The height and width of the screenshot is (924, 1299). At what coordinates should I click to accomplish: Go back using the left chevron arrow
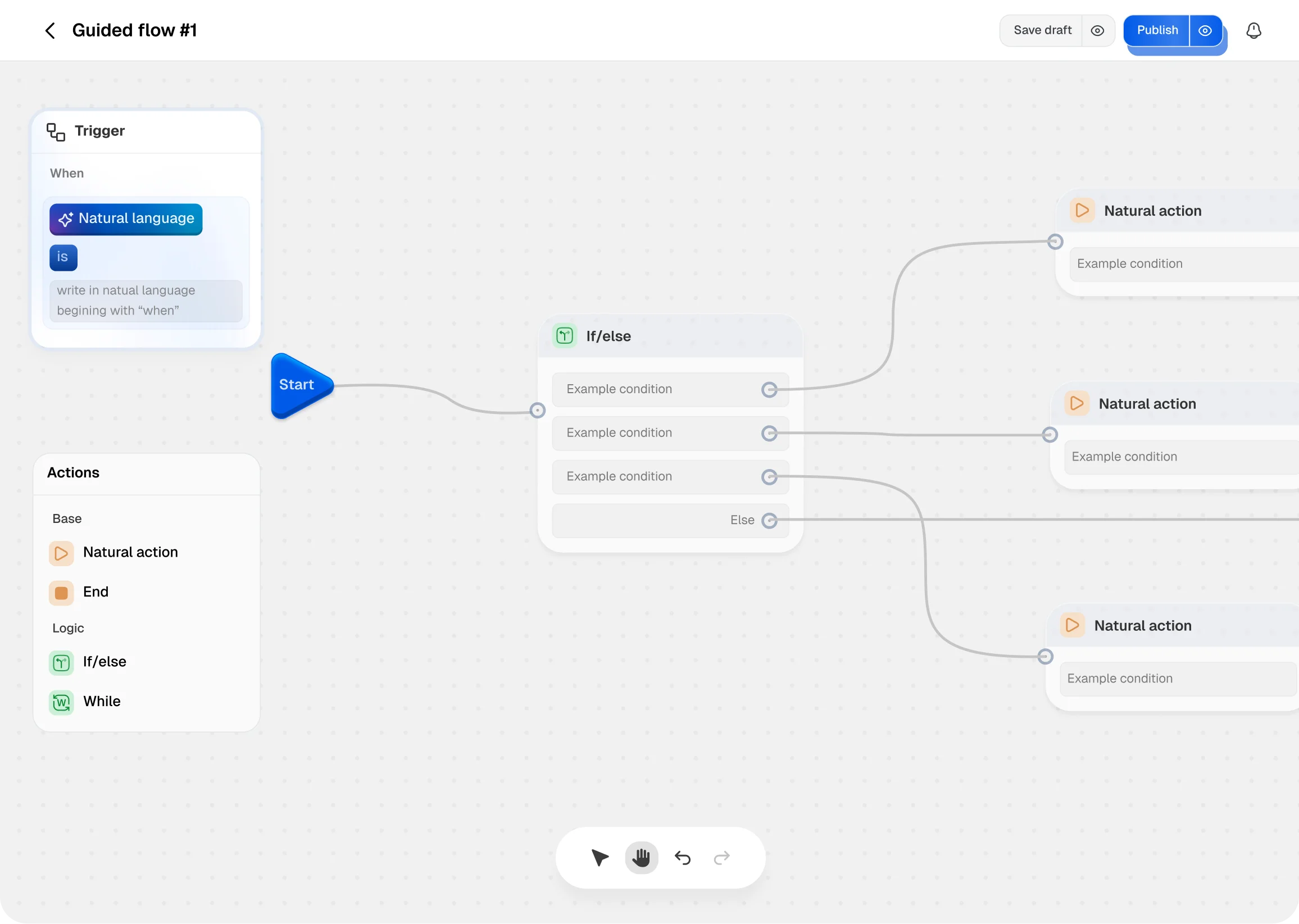[50, 30]
